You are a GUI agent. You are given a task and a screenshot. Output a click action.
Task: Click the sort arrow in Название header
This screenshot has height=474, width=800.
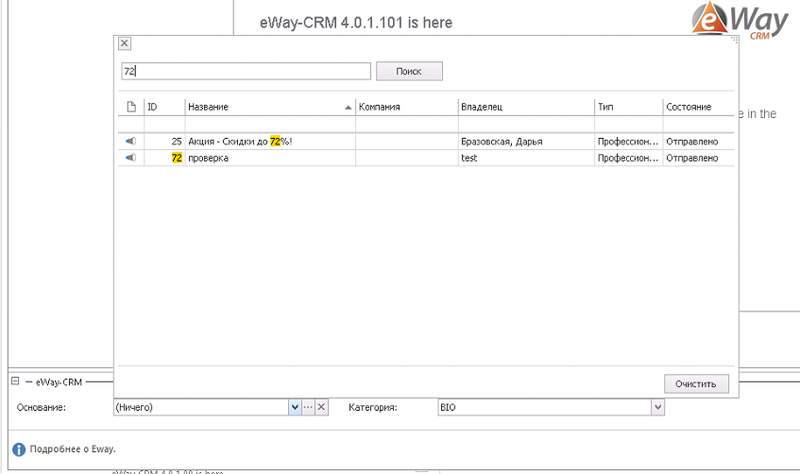(348, 107)
